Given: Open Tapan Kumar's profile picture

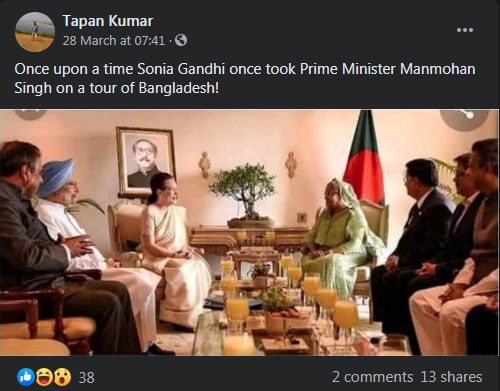Looking at the screenshot, I should point(35,32).
